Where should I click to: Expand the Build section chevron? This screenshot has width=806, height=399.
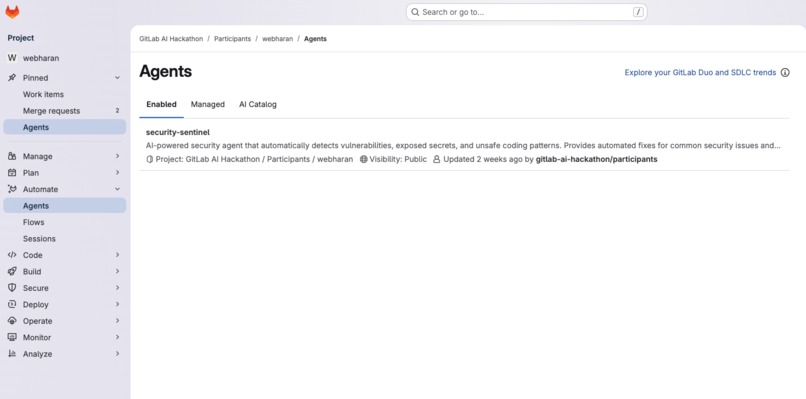tap(117, 271)
